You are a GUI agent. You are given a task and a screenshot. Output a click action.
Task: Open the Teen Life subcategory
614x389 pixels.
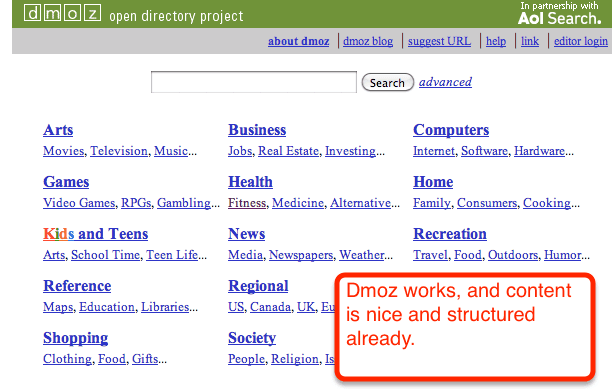coord(172,255)
